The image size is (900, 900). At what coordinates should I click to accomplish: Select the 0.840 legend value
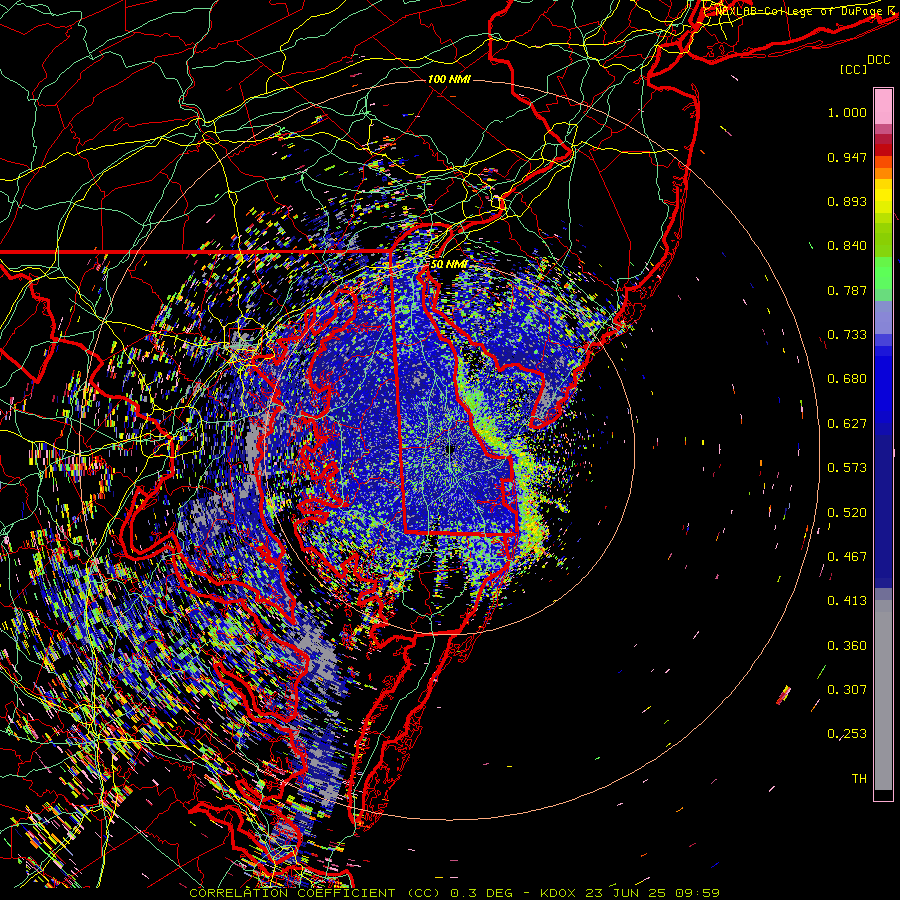coord(847,246)
